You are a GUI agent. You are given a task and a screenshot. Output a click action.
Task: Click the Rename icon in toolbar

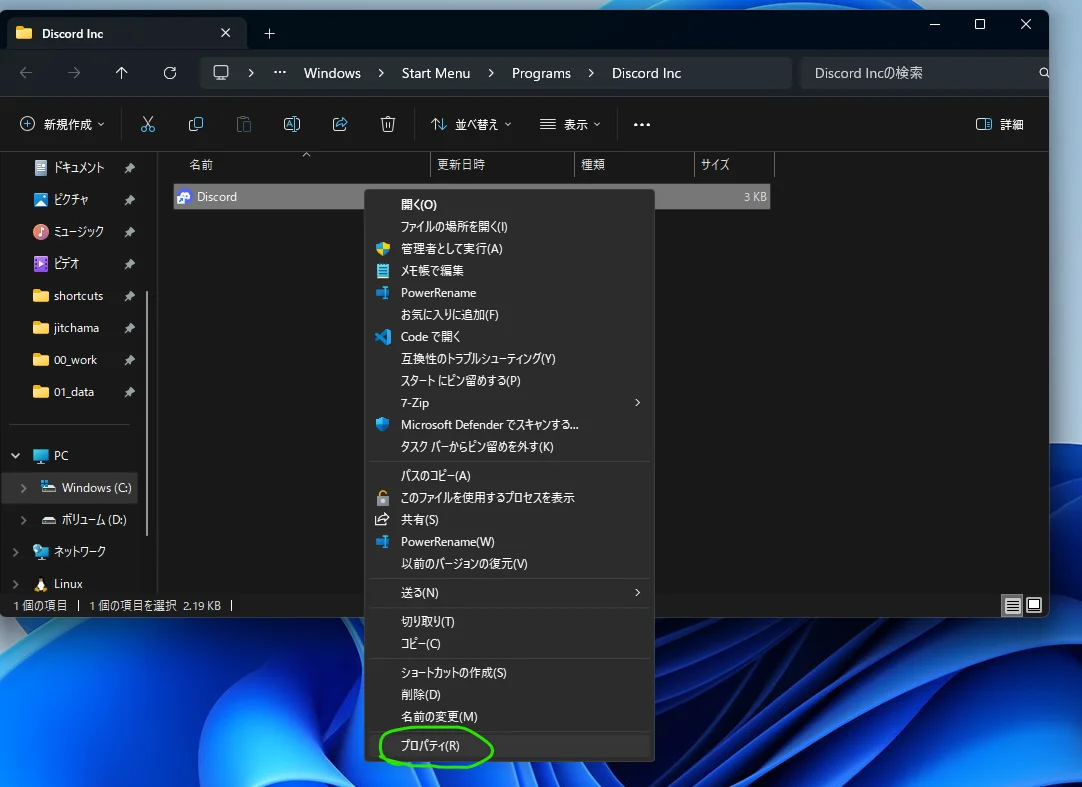click(x=292, y=124)
